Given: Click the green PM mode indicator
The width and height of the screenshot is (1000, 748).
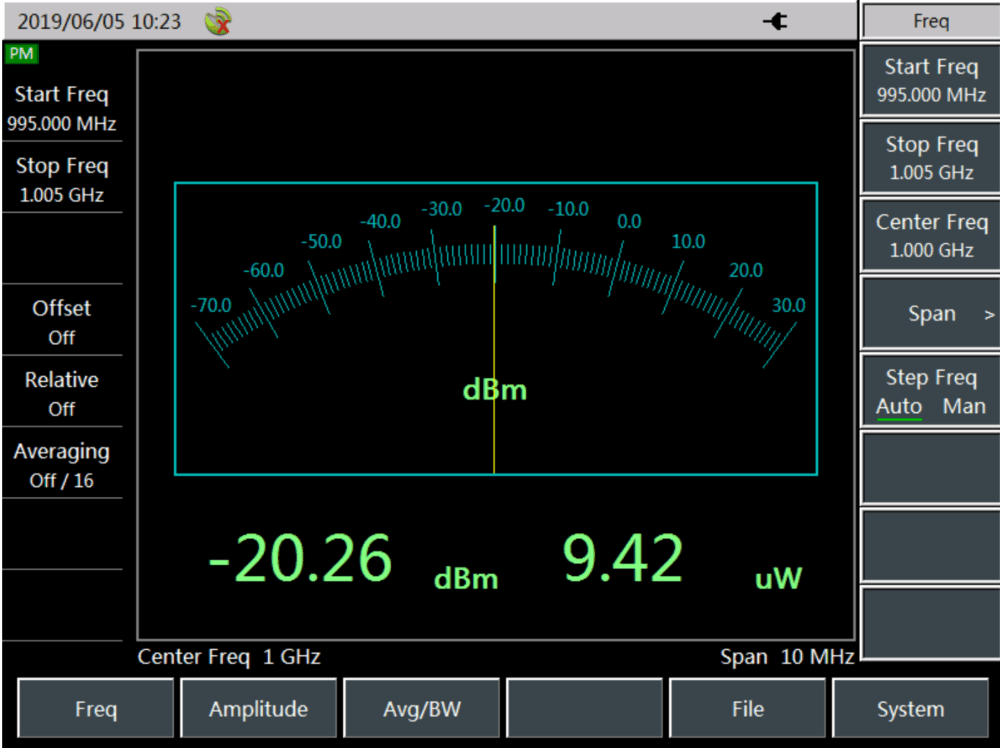Looking at the screenshot, I should (x=21, y=54).
